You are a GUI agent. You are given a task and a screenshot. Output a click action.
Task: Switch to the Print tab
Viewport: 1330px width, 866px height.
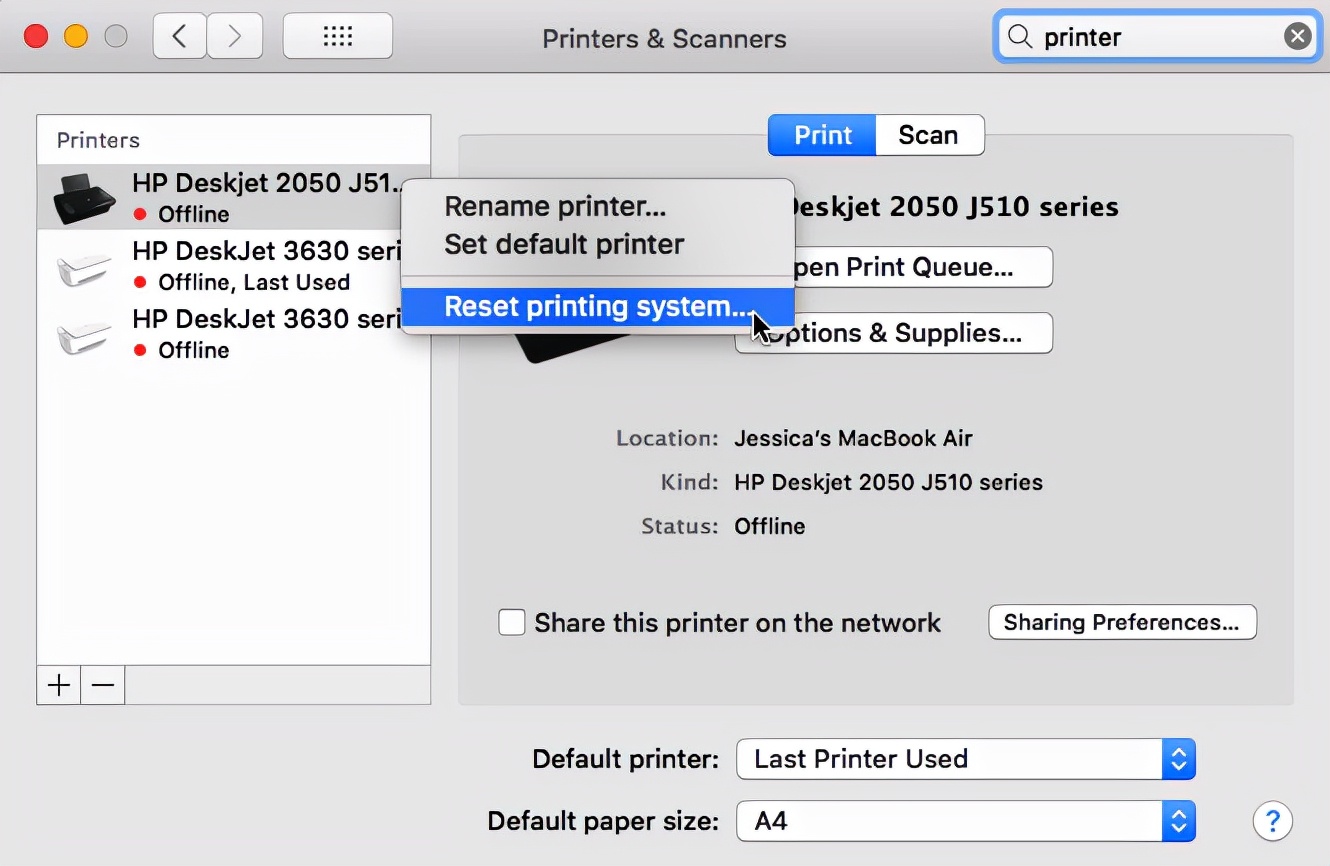[x=822, y=135]
